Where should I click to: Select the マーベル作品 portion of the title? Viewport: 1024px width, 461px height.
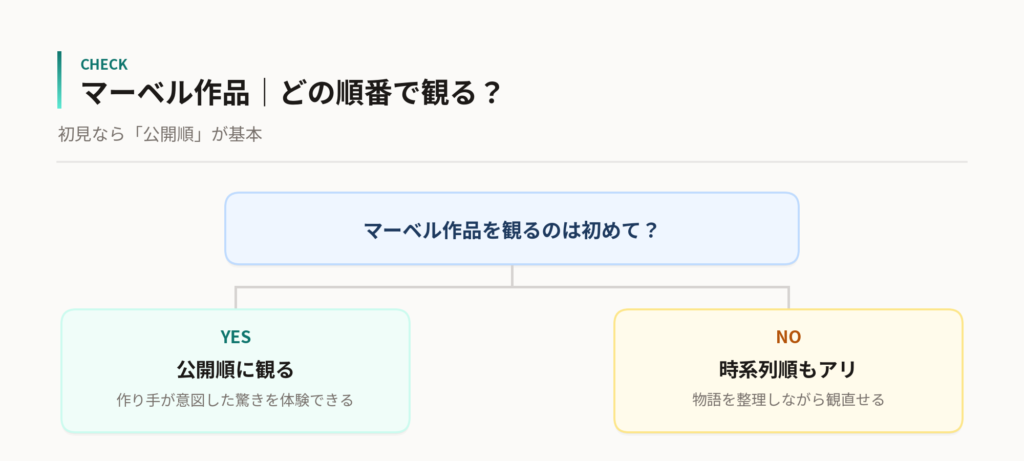click(x=165, y=93)
